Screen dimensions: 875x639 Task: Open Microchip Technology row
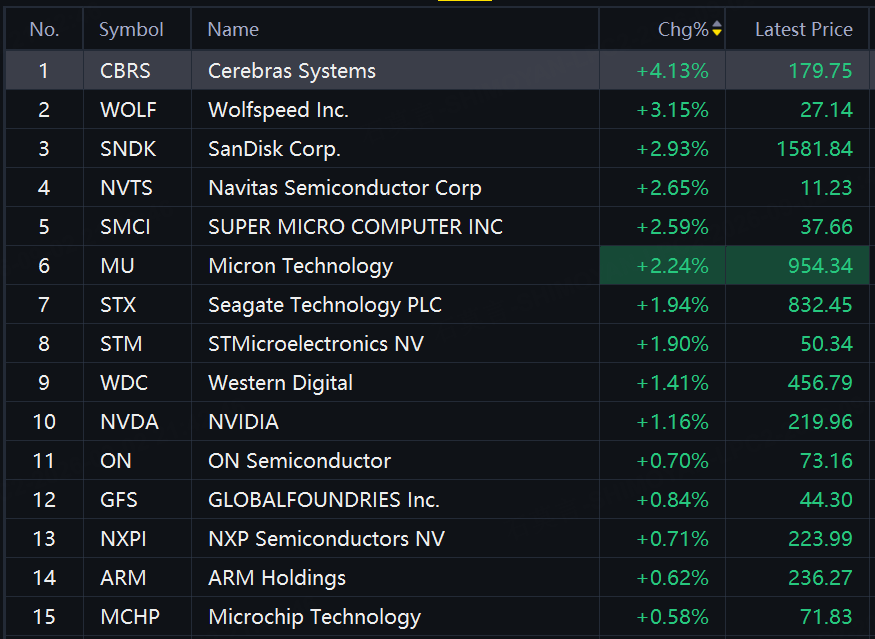438,617
